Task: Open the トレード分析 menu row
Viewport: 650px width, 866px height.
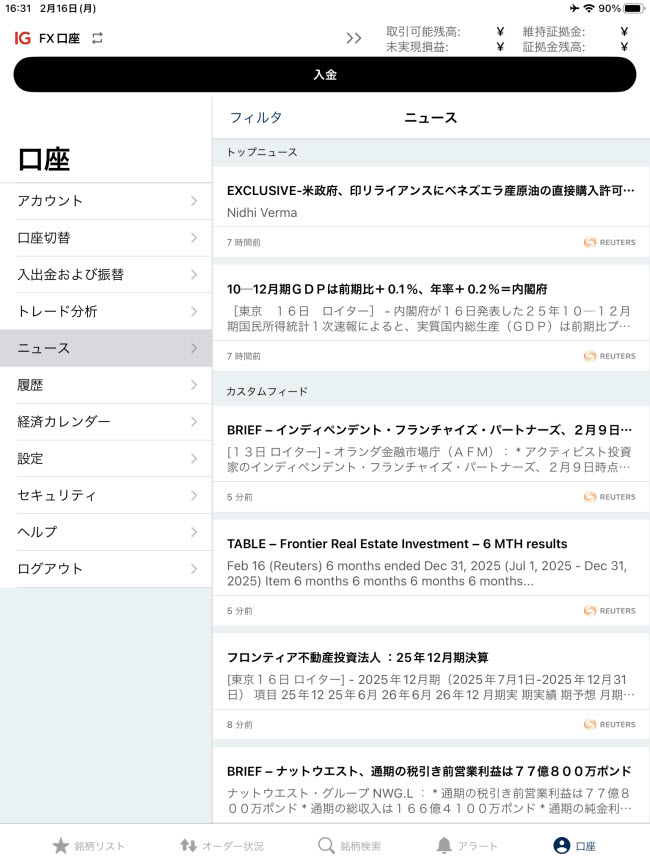Action: click(x=106, y=311)
